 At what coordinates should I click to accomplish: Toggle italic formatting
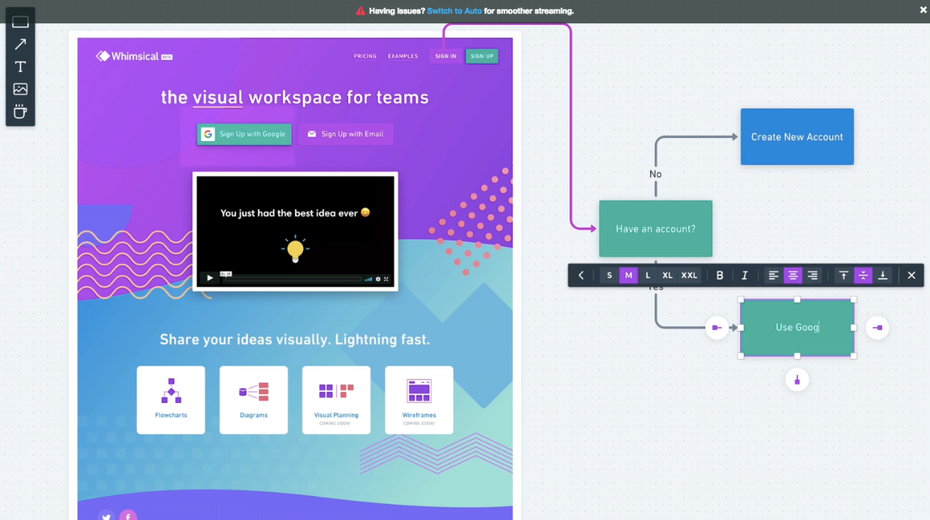pos(744,275)
